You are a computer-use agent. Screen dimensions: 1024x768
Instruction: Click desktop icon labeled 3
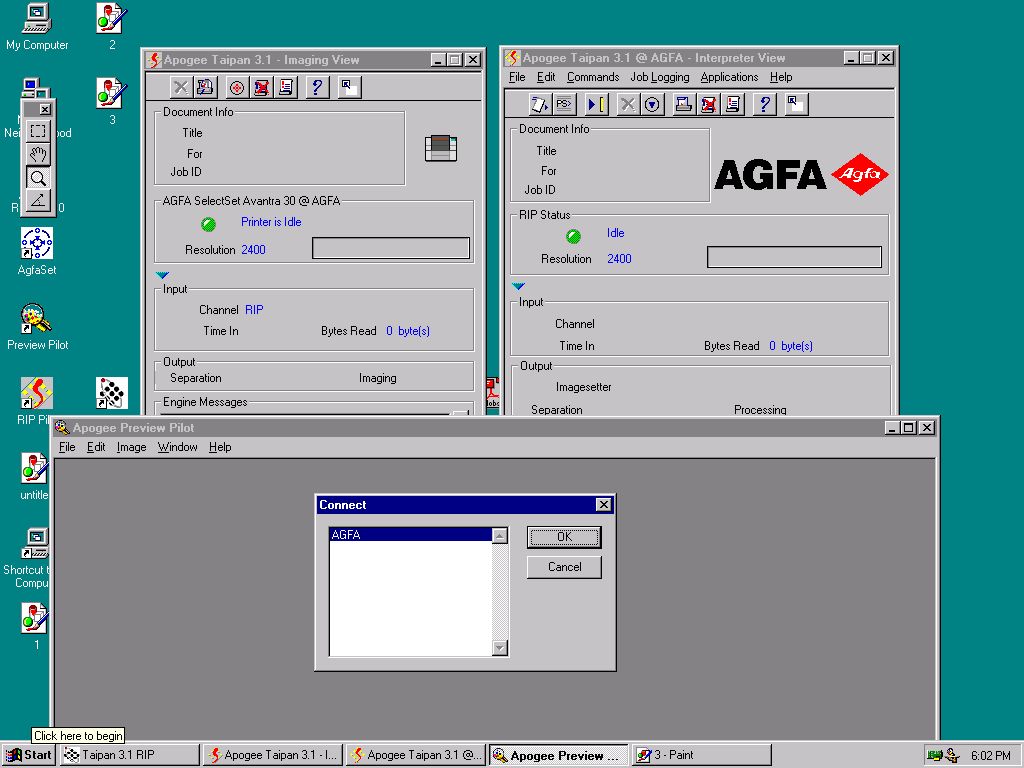112,101
